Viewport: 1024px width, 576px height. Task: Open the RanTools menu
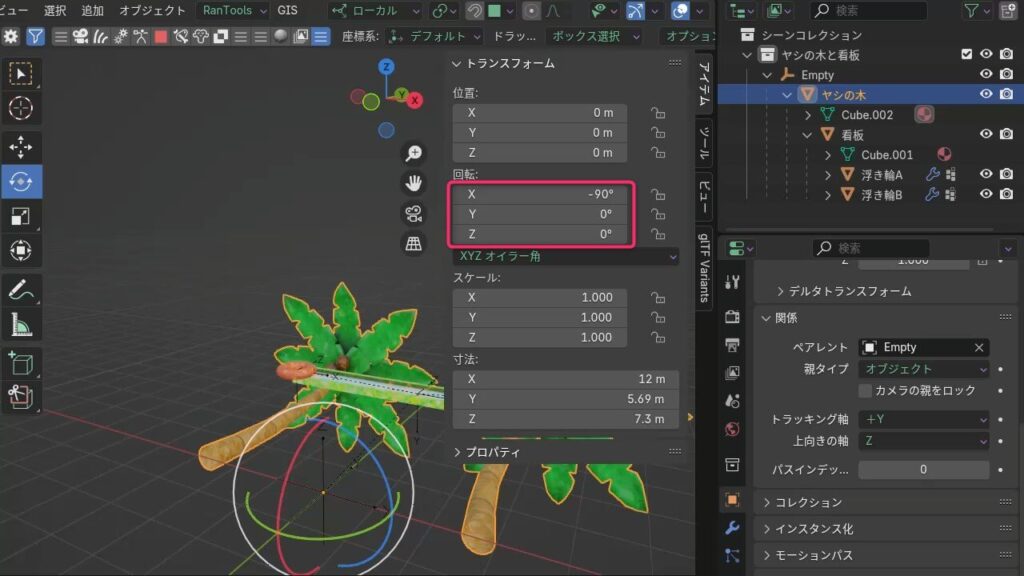(x=234, y=10)
